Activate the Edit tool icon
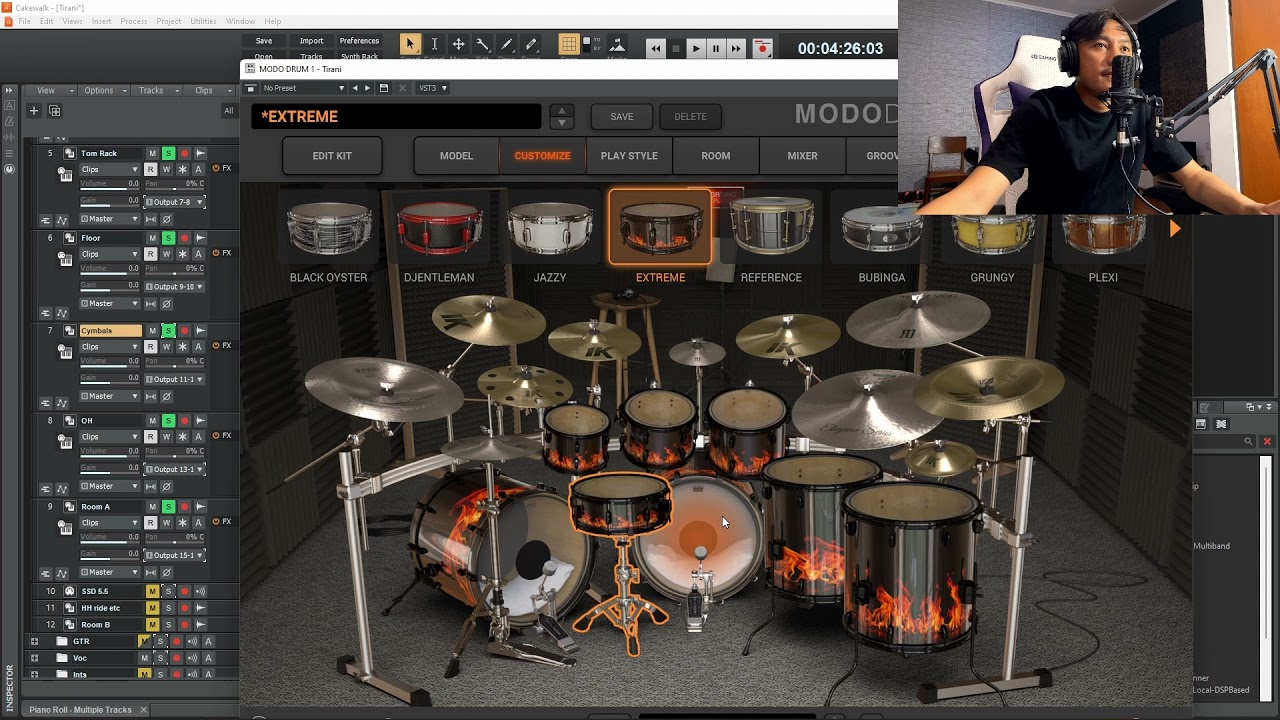Viewport: 1280px width, 720px height. coord(482,44)
